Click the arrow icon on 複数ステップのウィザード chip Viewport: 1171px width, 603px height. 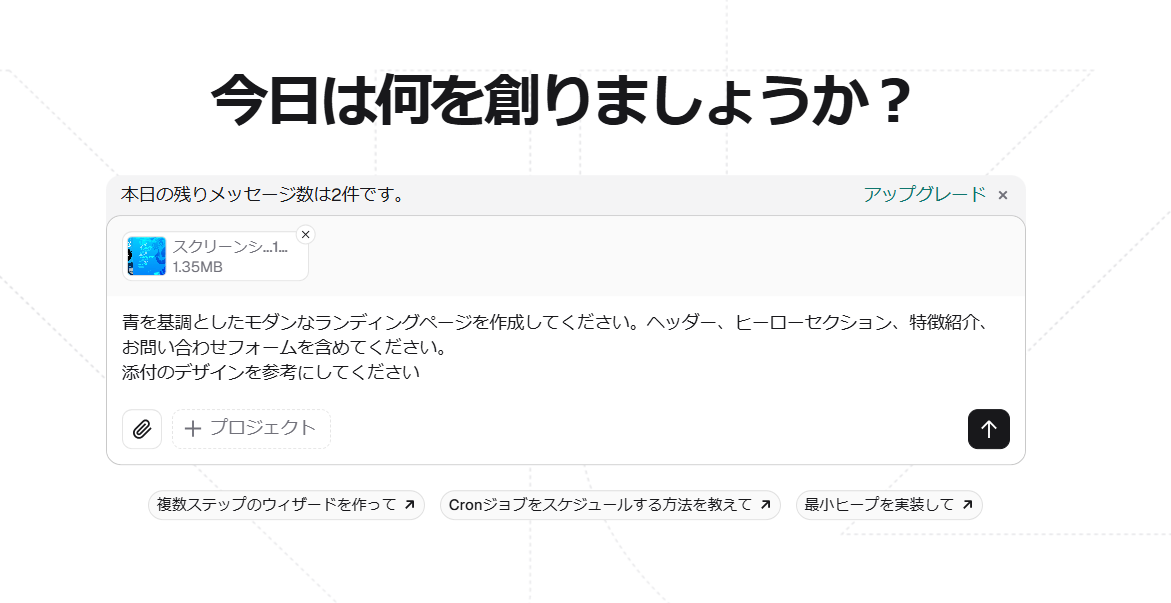point(409,505)
